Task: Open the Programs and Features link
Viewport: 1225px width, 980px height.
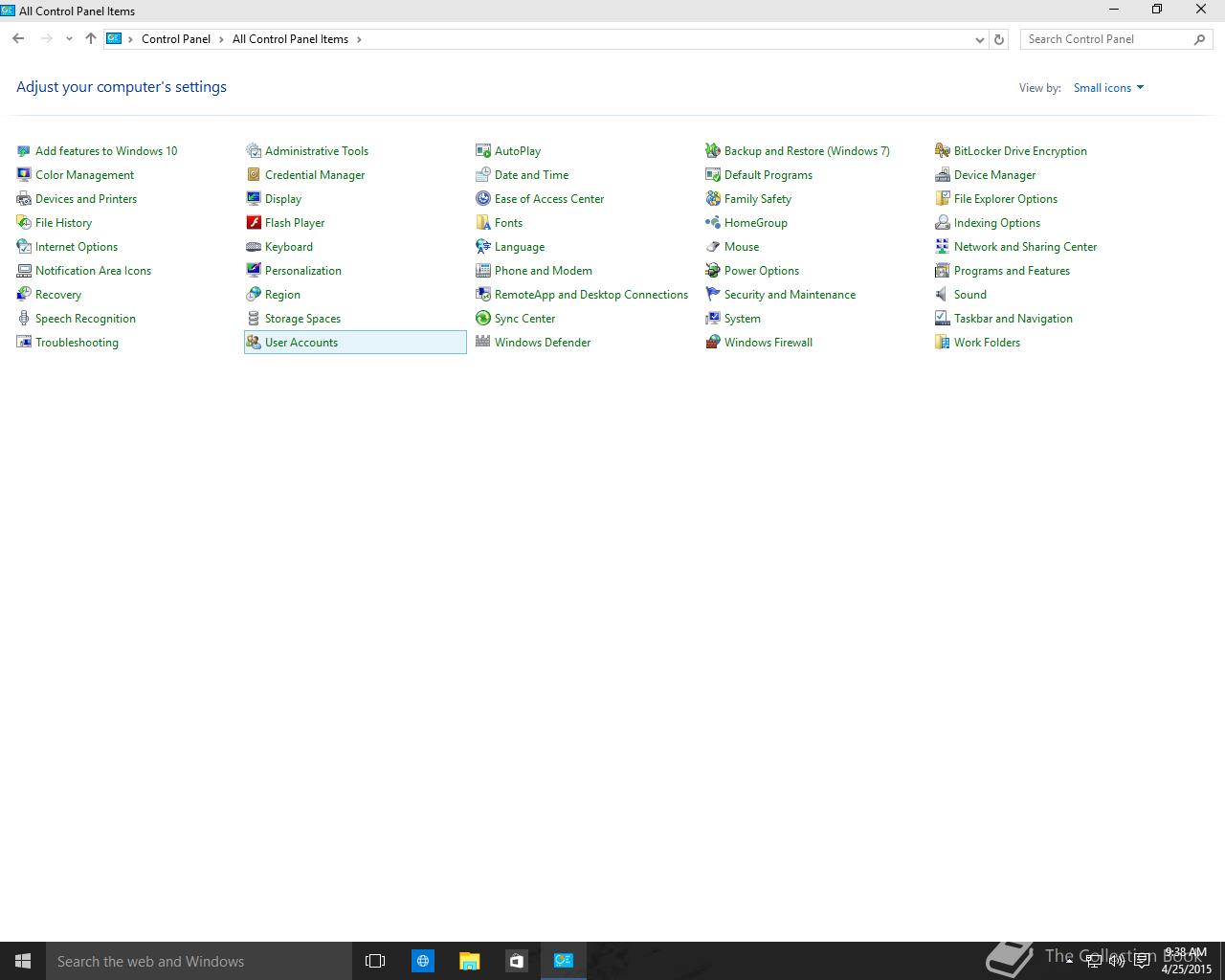Action: 1012,270
